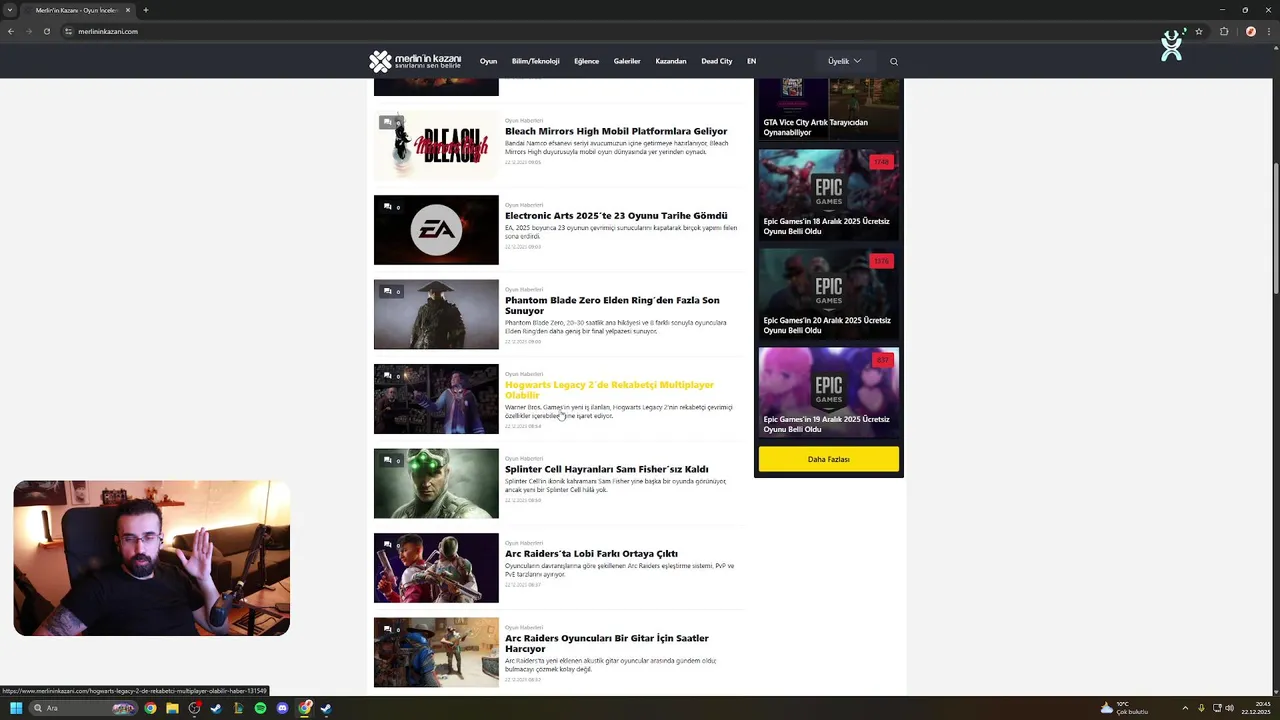The image size is (1280, 720).
Task: Open the site search magnifier icon
Action: (x=894, y=61)
